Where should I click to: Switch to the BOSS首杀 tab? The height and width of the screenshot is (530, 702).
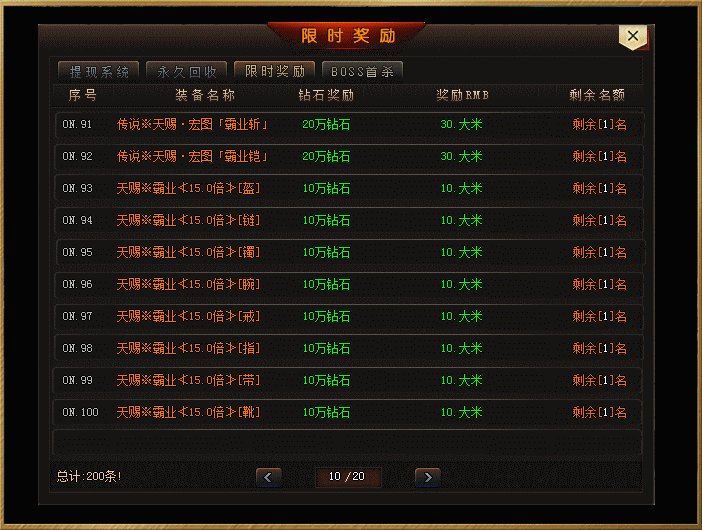pyautogui.click(x=362, y=72)
